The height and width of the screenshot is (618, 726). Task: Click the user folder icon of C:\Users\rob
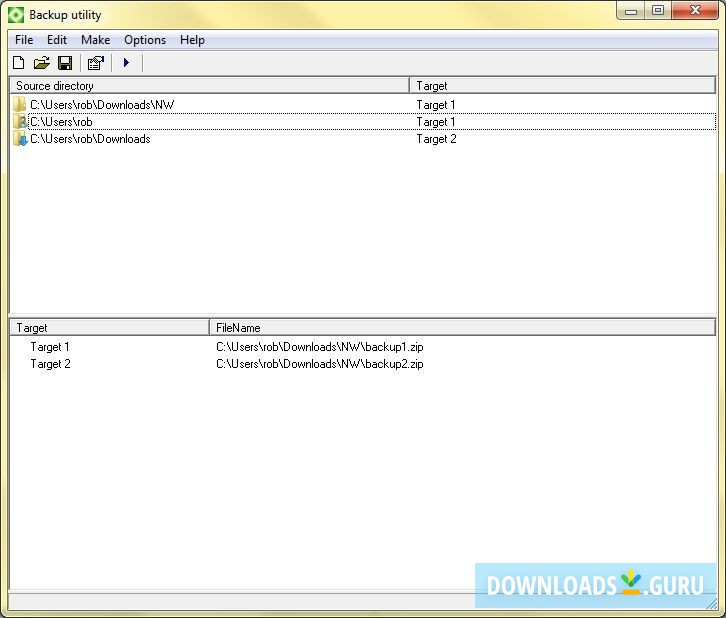click(x=20, y=121)
